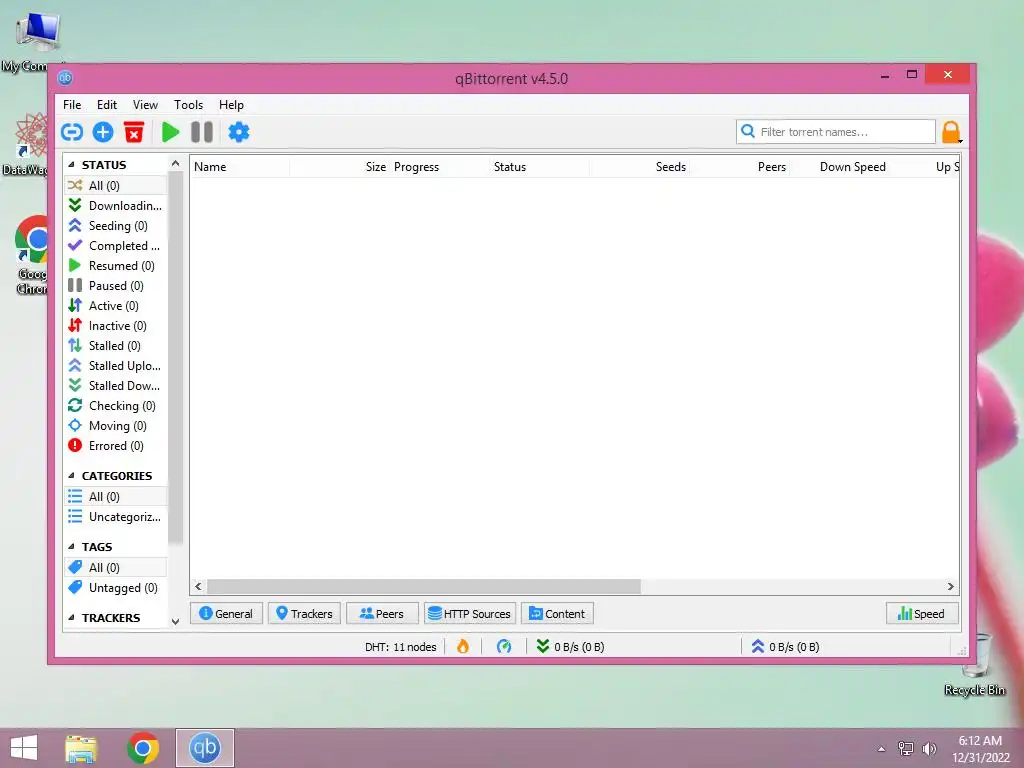Open the lock icon dropdown arrow
1024x768 pixels.
[x=961, y=140]
